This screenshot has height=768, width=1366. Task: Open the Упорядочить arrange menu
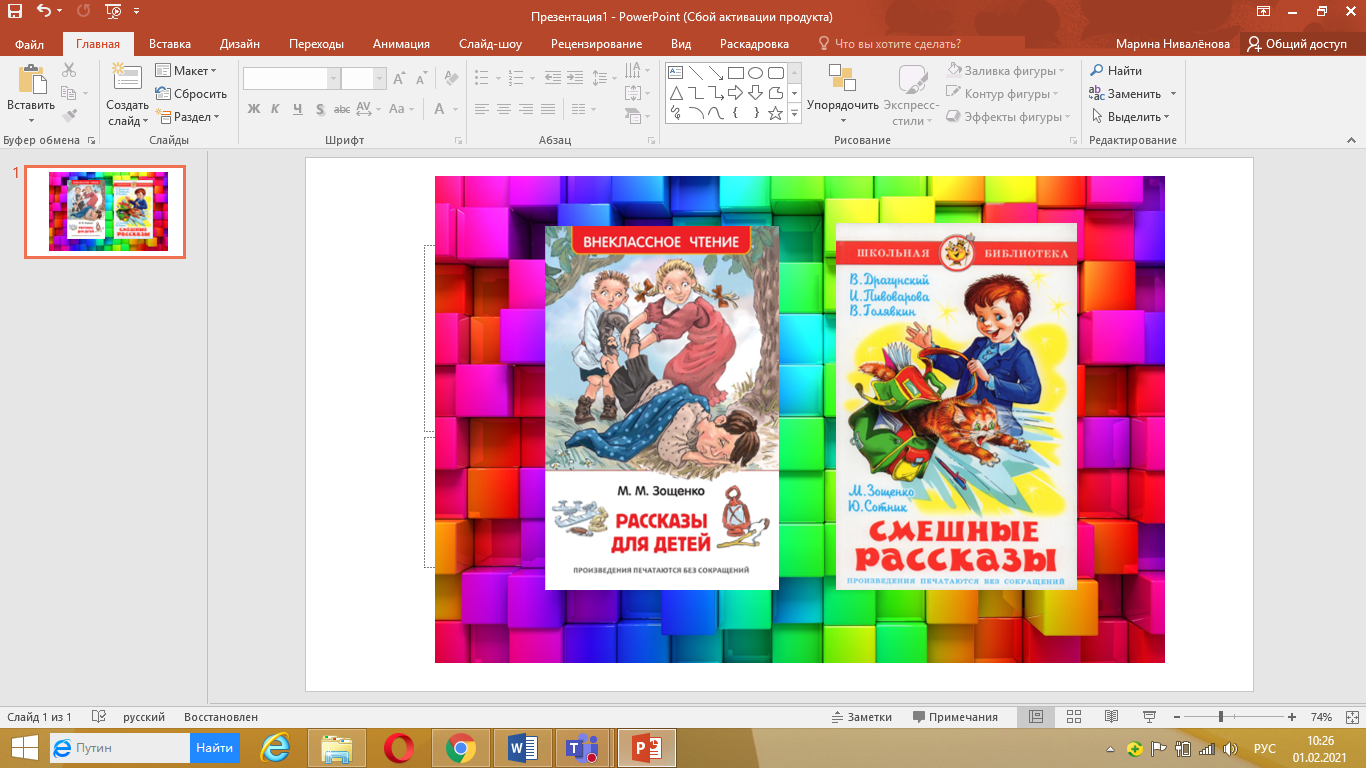point(843,95)
